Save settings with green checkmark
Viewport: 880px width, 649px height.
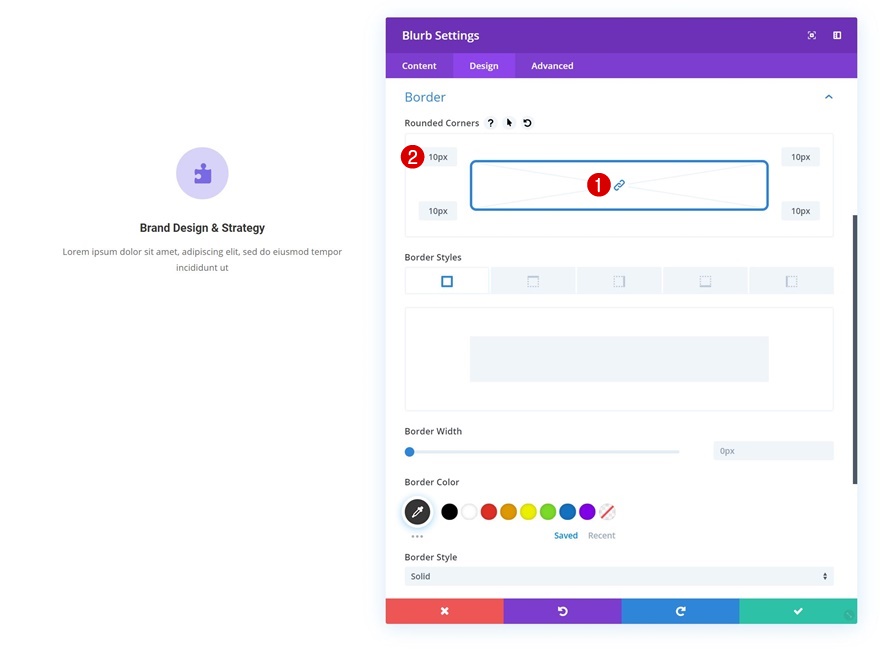798,611
